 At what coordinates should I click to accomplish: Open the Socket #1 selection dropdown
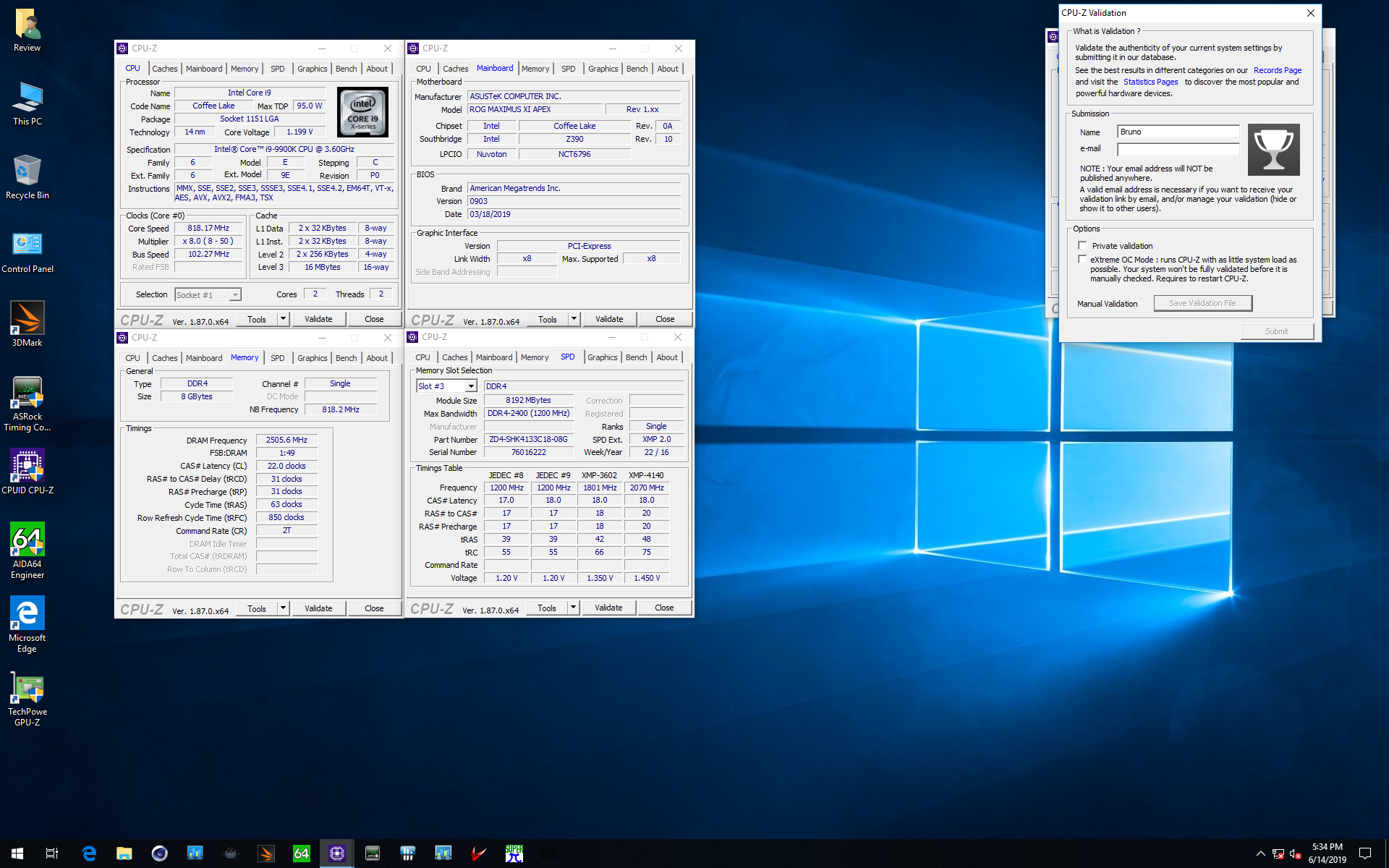coord(235,295)
